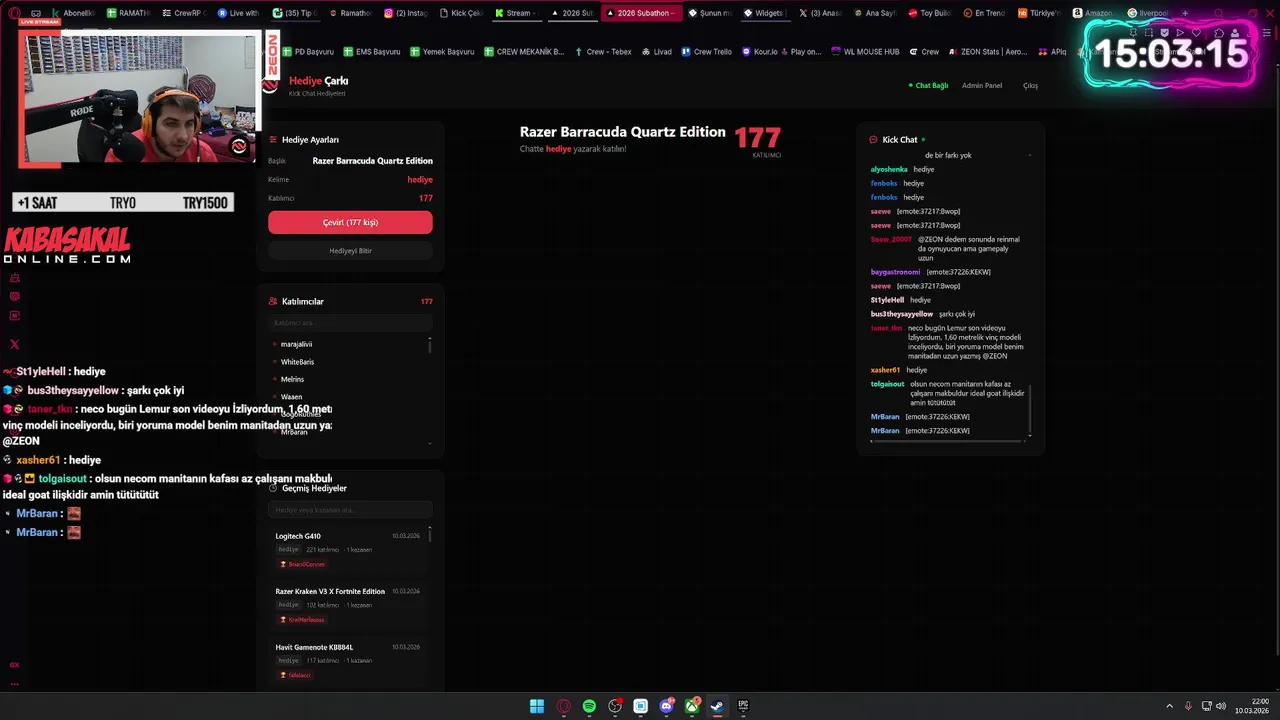Open the Admin Panel link
Screen dimensions: 1280x720
[982, 86]
